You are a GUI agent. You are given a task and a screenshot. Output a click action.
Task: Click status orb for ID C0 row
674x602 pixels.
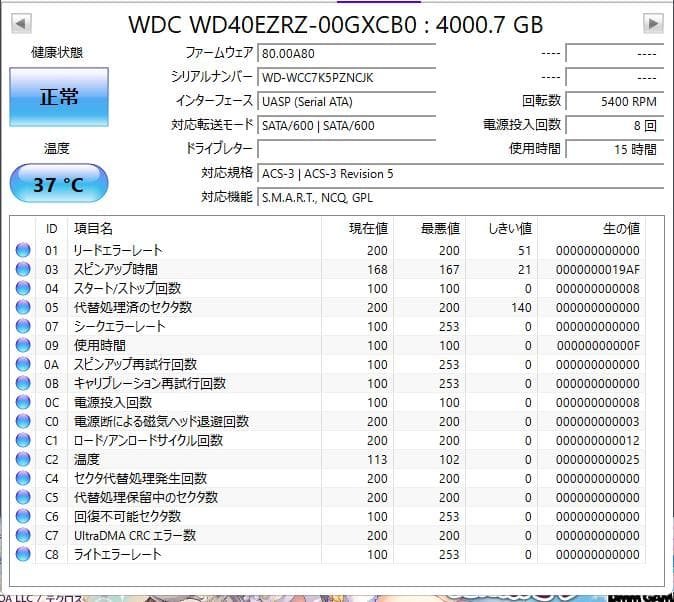23,421
